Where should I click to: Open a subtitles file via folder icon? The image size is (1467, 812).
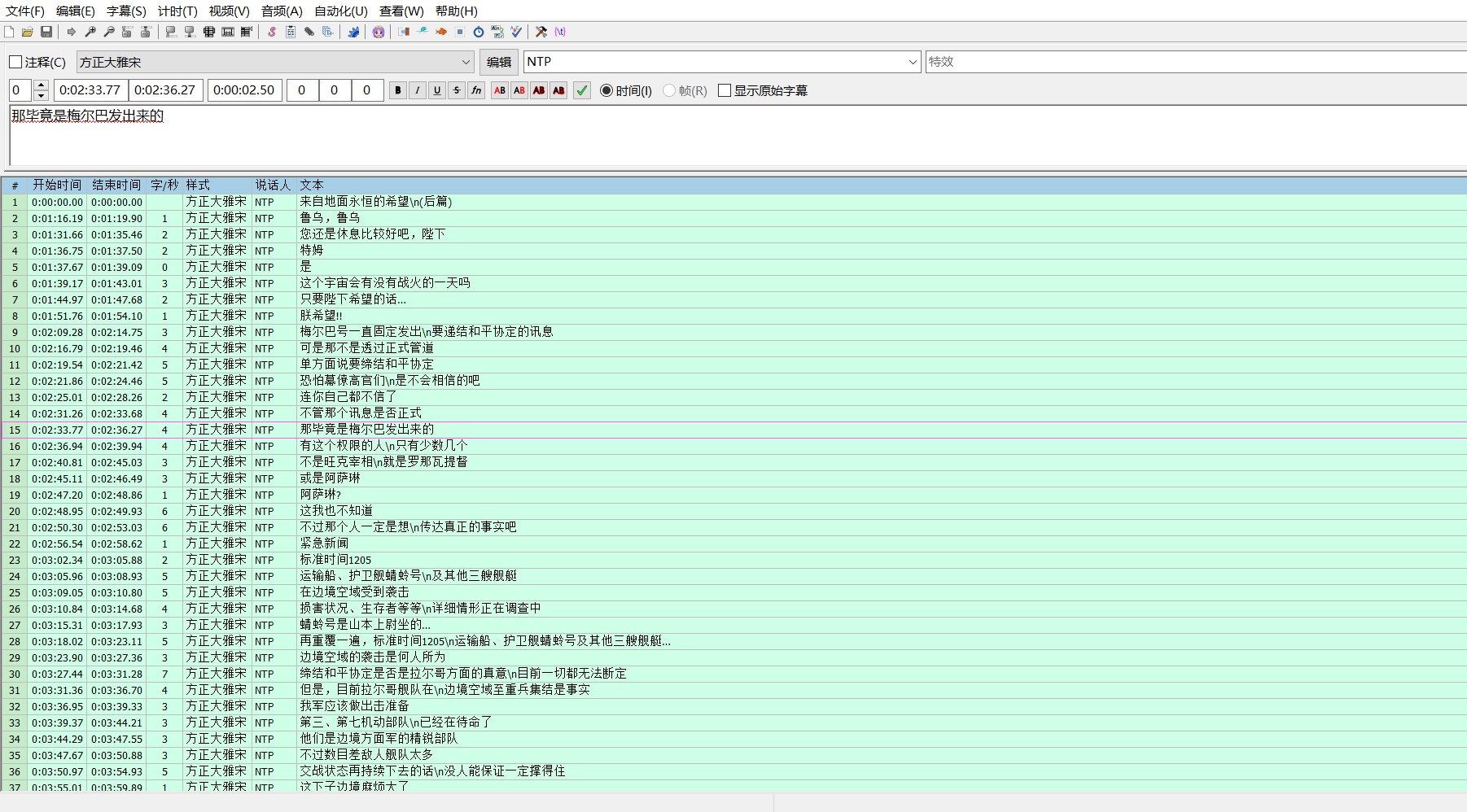pos(28,32)
